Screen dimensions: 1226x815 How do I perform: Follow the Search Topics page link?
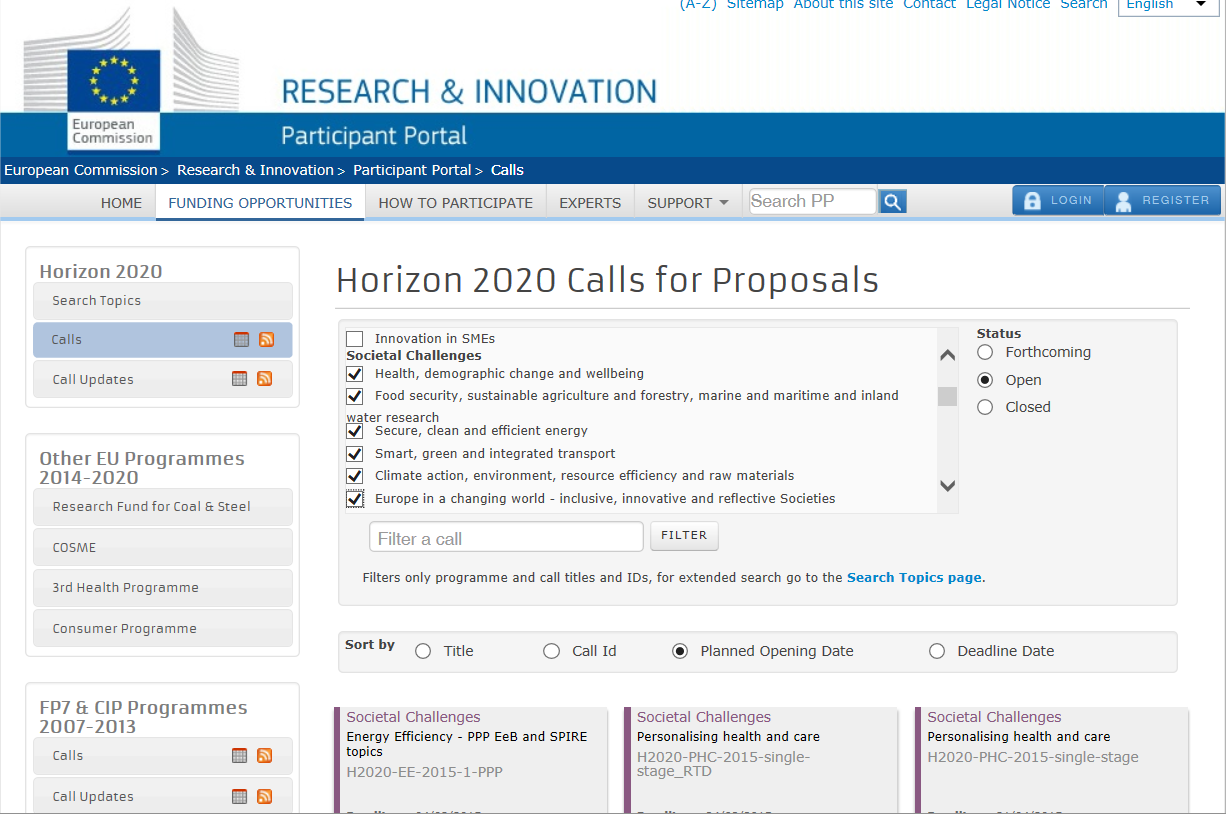[914, 577]
